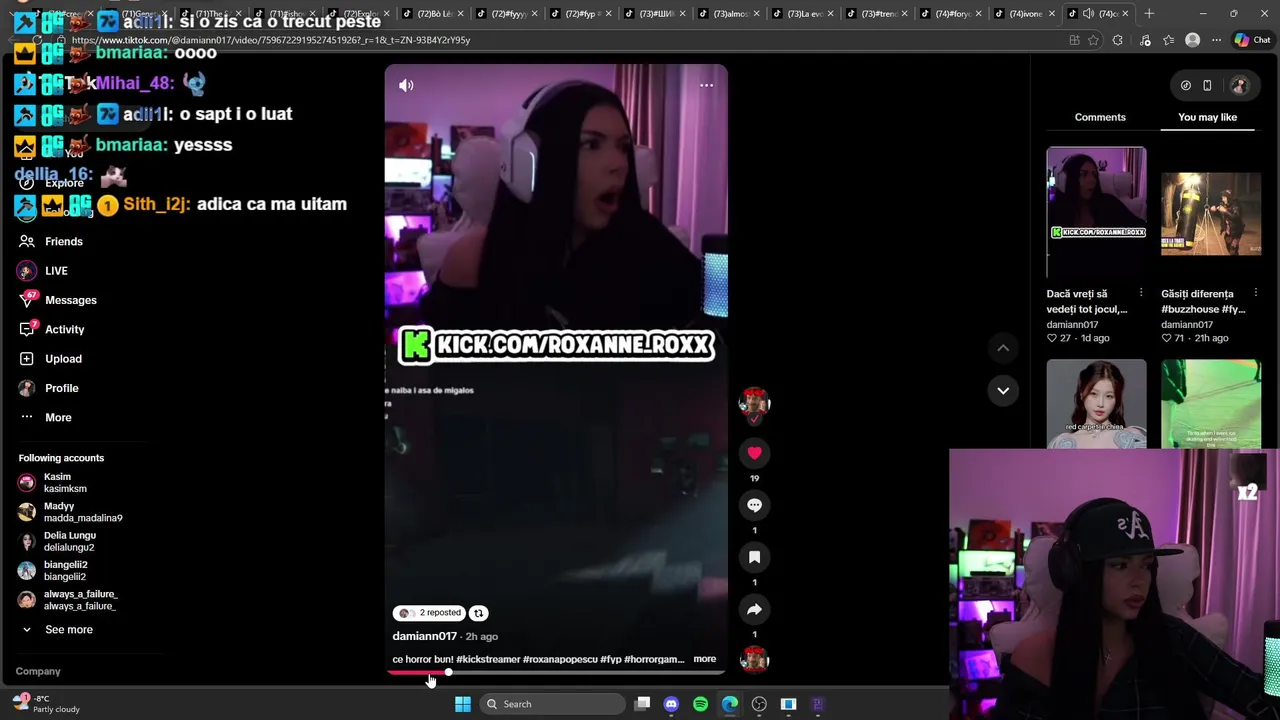Click the browser address bar URL
The height and width of the screenshot is (720, 1280).
(x=270, y=40)
